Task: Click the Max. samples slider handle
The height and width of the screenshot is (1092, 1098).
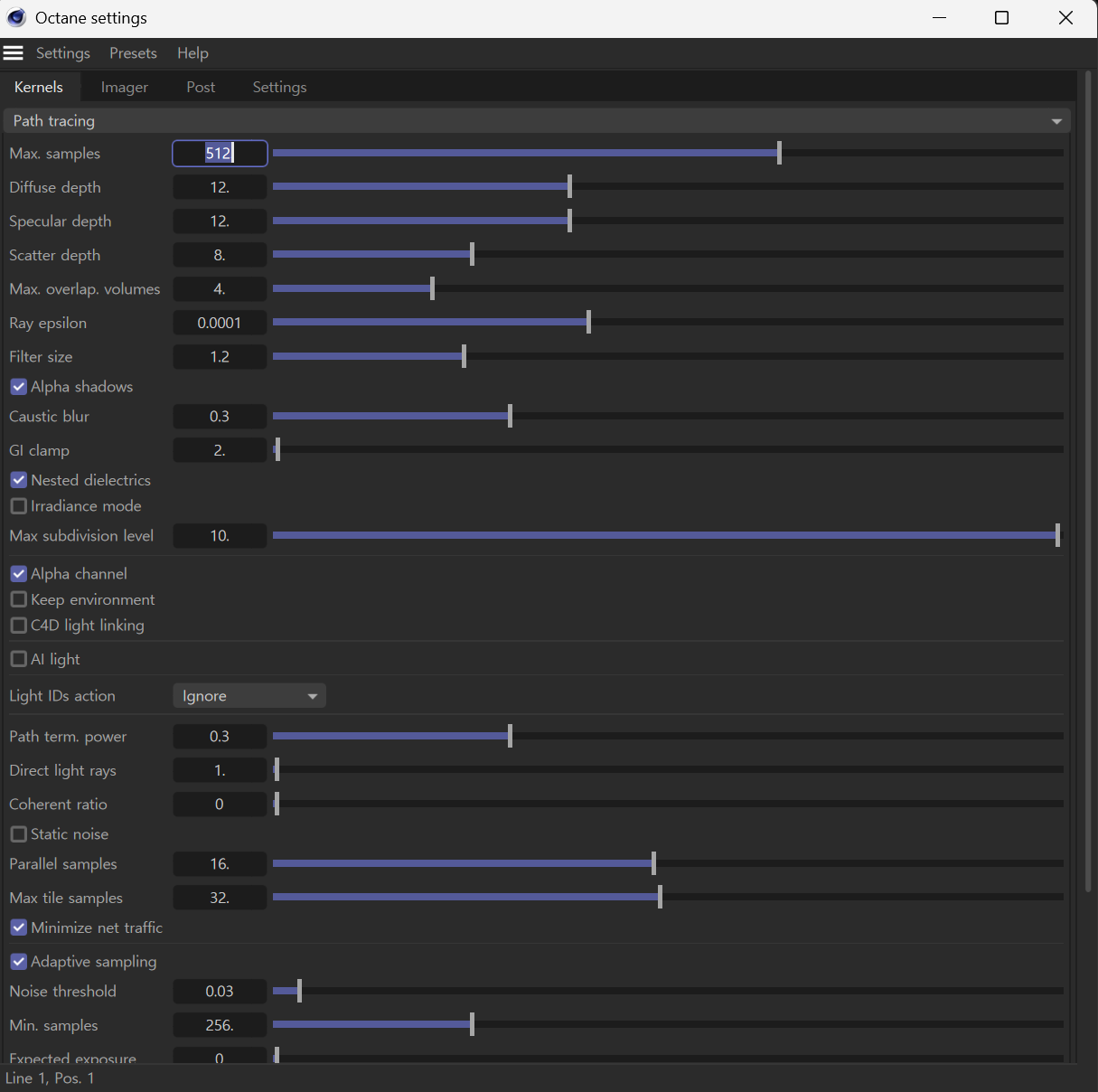Action: click(779, 153)
